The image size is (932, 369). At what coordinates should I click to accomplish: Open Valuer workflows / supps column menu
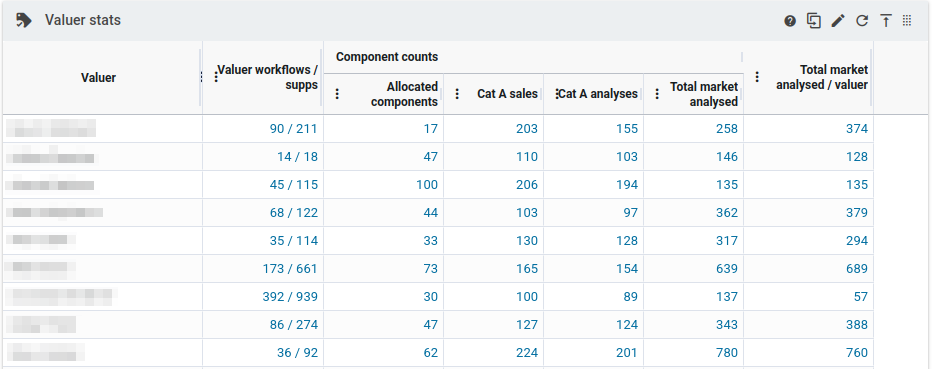click(x=216, y=77)
